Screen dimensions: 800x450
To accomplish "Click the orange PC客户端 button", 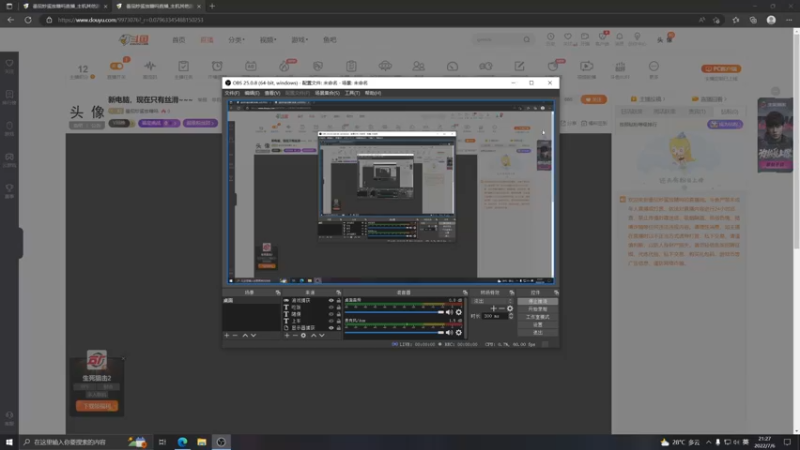I will coord(721,68).
